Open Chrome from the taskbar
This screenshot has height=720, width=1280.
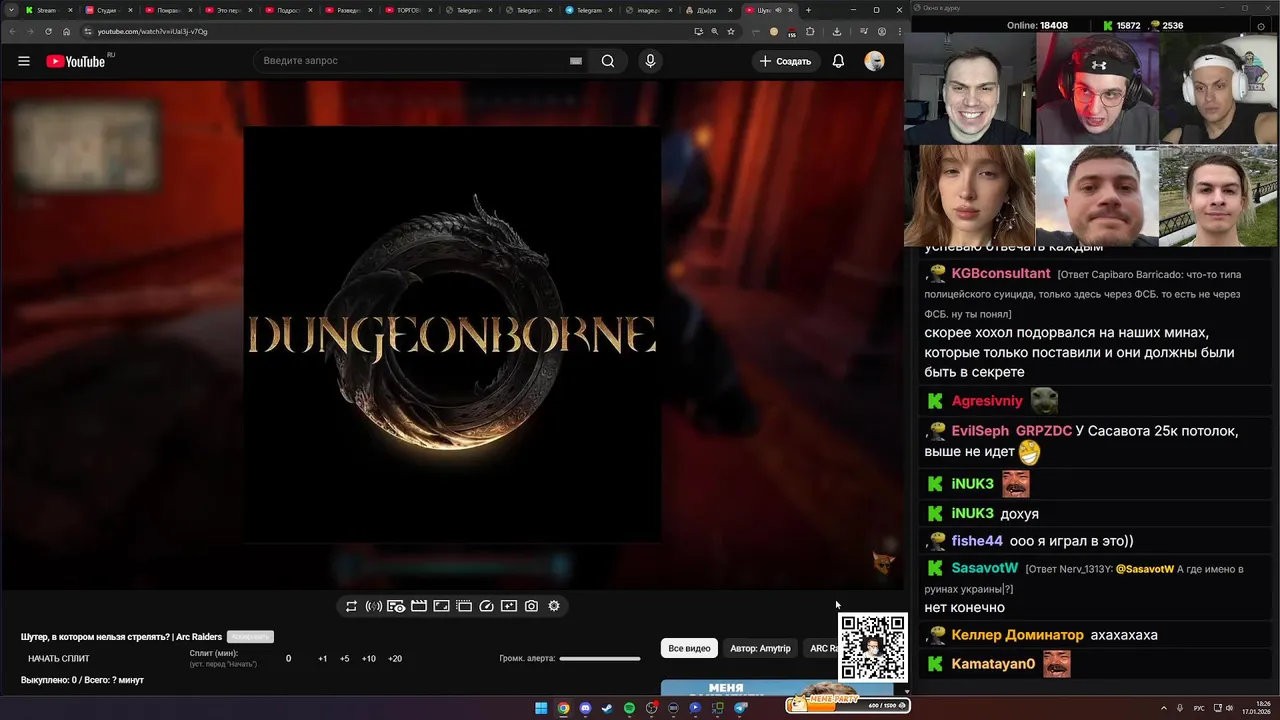(x=563, y=708)
